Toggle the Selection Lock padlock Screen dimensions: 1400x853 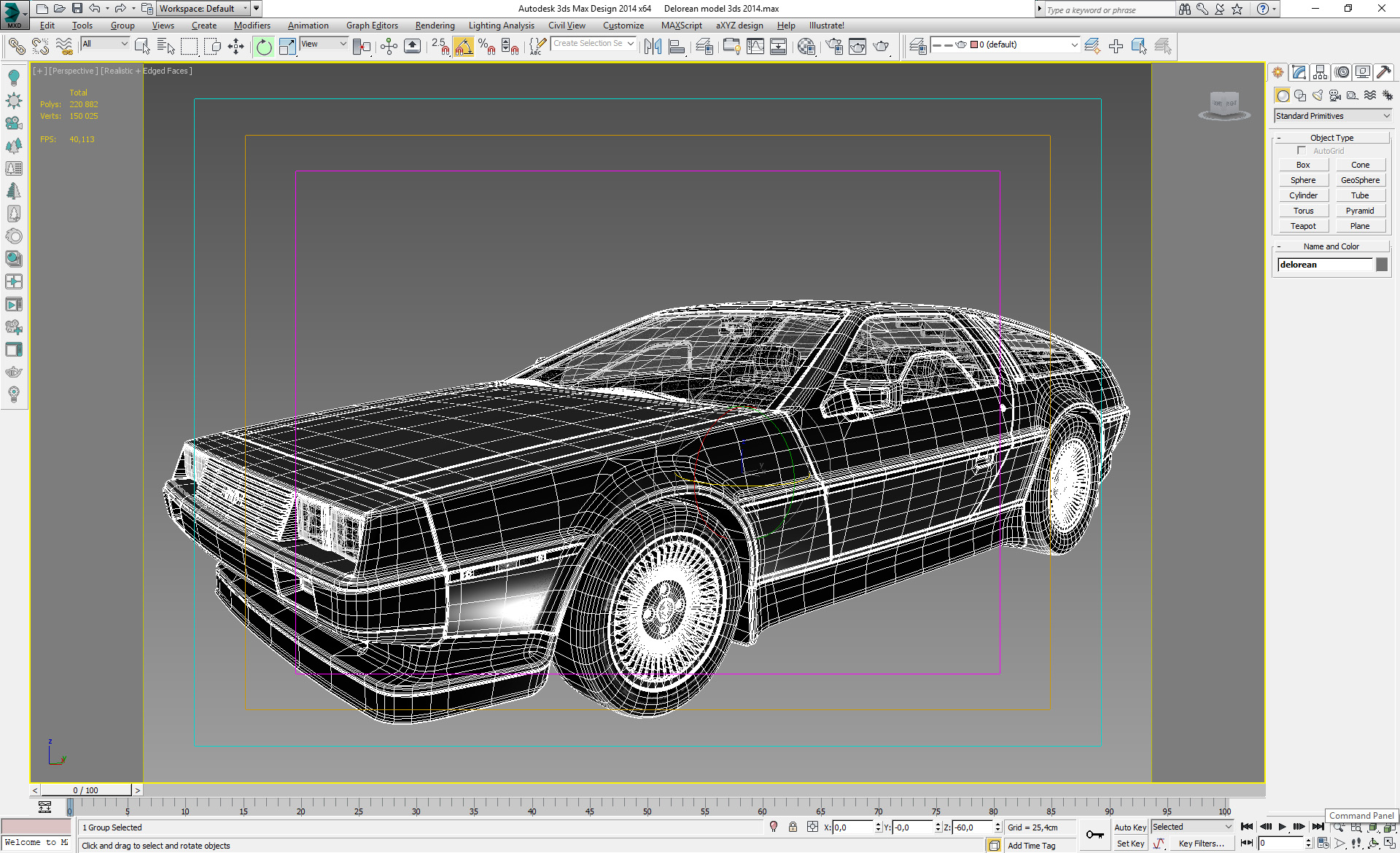(793, 827)
